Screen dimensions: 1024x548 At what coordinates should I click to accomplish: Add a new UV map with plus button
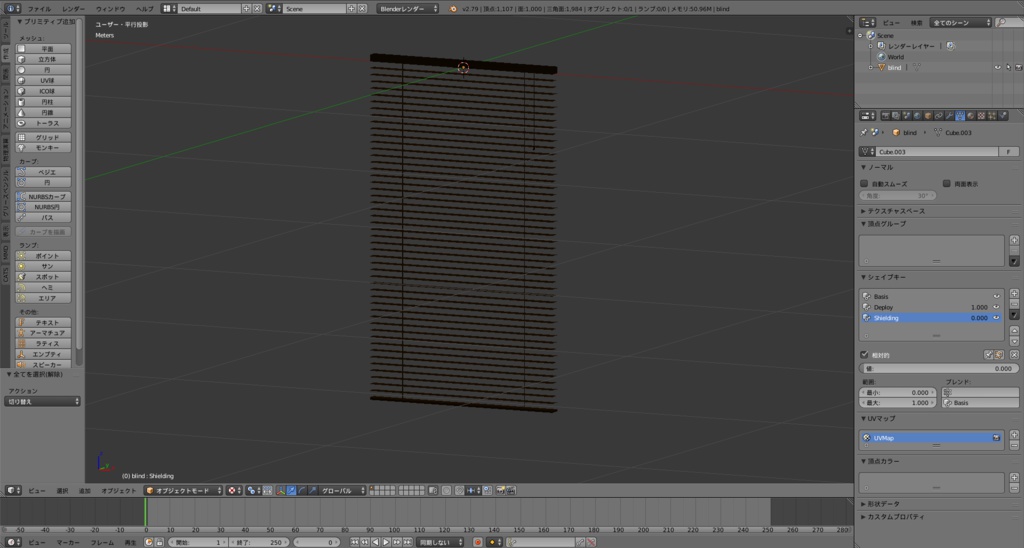coord(1014,434)
